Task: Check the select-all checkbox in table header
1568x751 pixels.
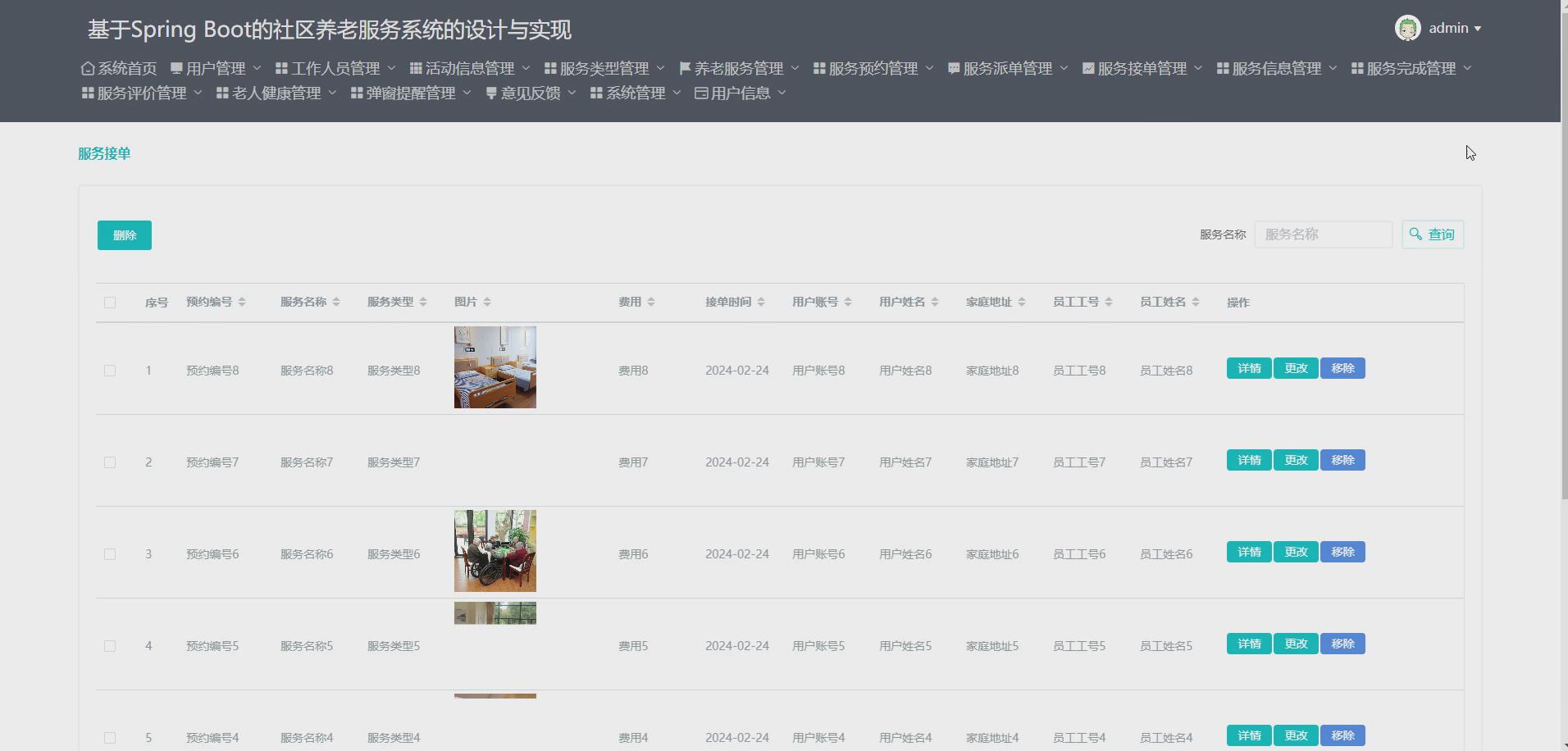Action: click(110, 302)
